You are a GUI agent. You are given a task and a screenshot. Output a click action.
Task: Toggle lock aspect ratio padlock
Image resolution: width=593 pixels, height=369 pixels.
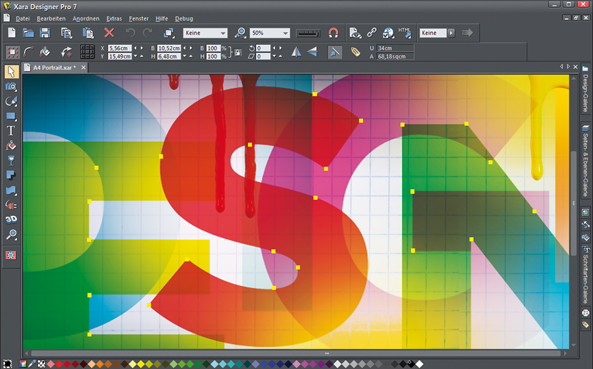point(238,52)
